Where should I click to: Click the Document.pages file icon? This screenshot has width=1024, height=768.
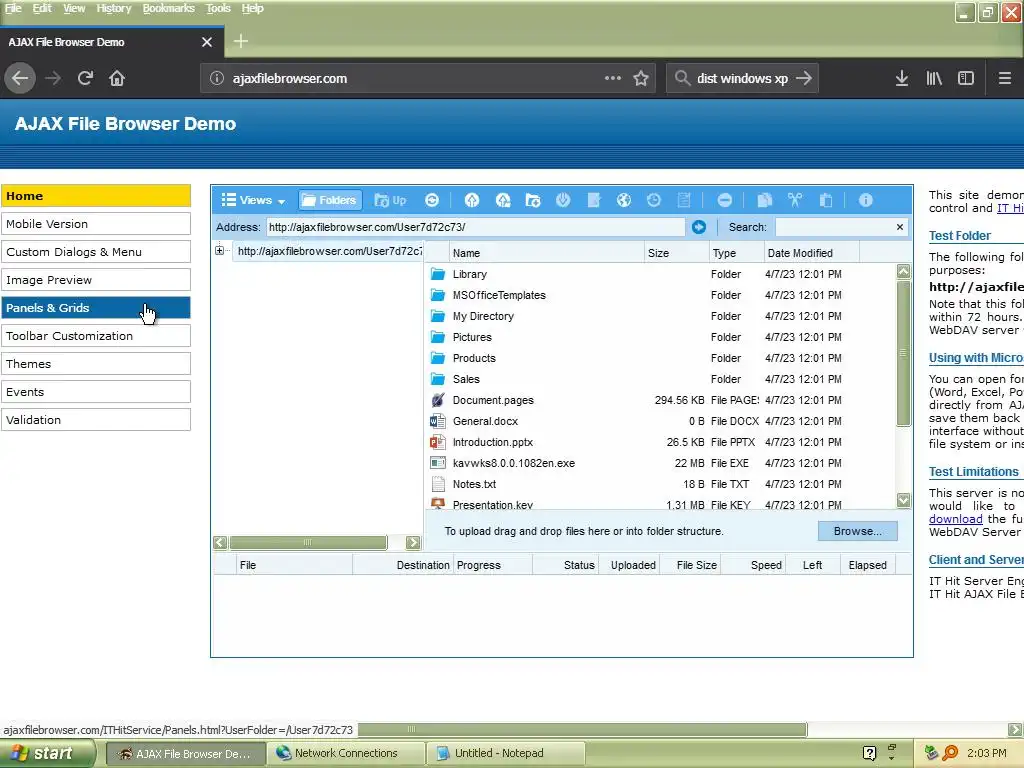click(x=438, y=400)
